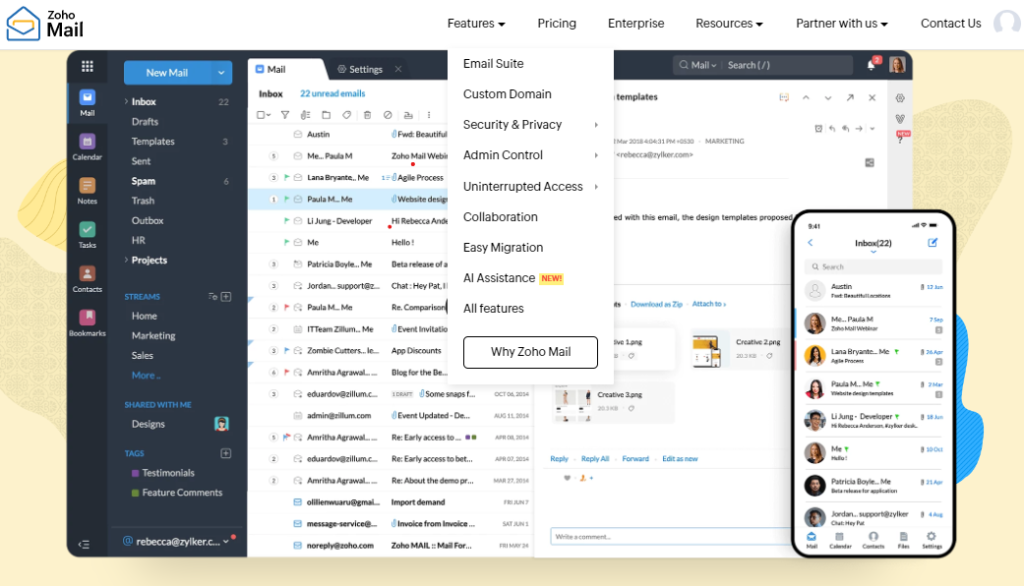Click the Search field in mail header

pos(786,65)
